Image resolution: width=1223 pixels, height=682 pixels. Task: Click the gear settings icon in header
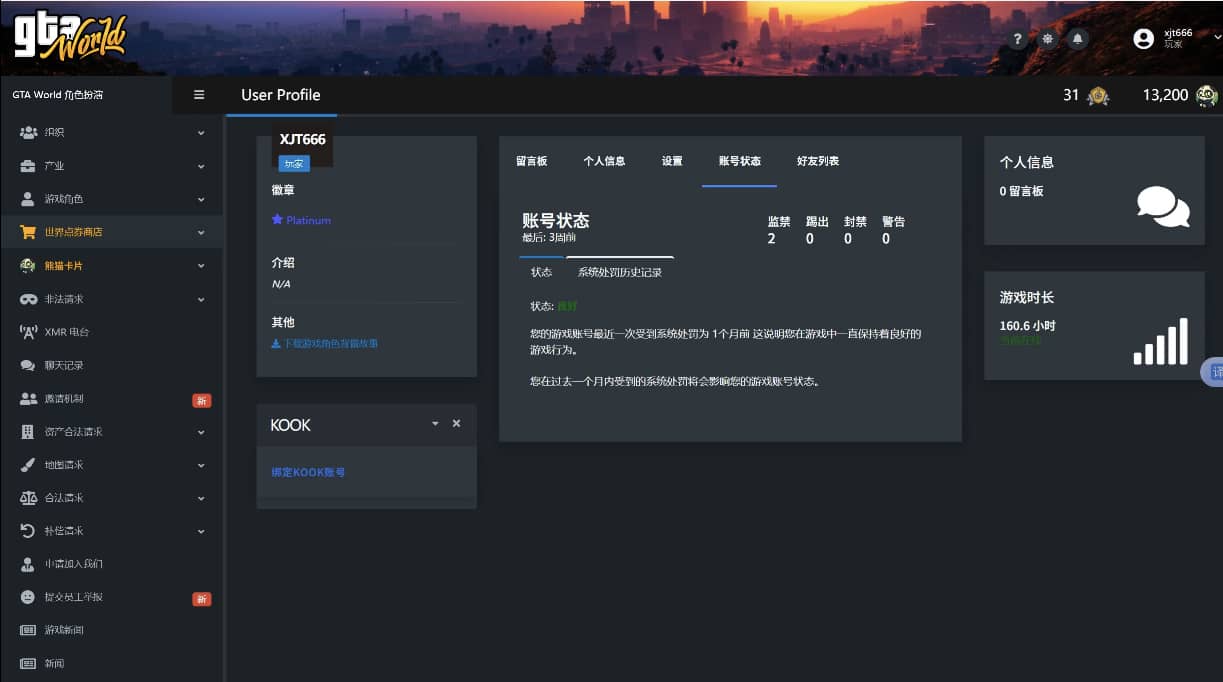pyautogui.click(x=1047, y=39)
